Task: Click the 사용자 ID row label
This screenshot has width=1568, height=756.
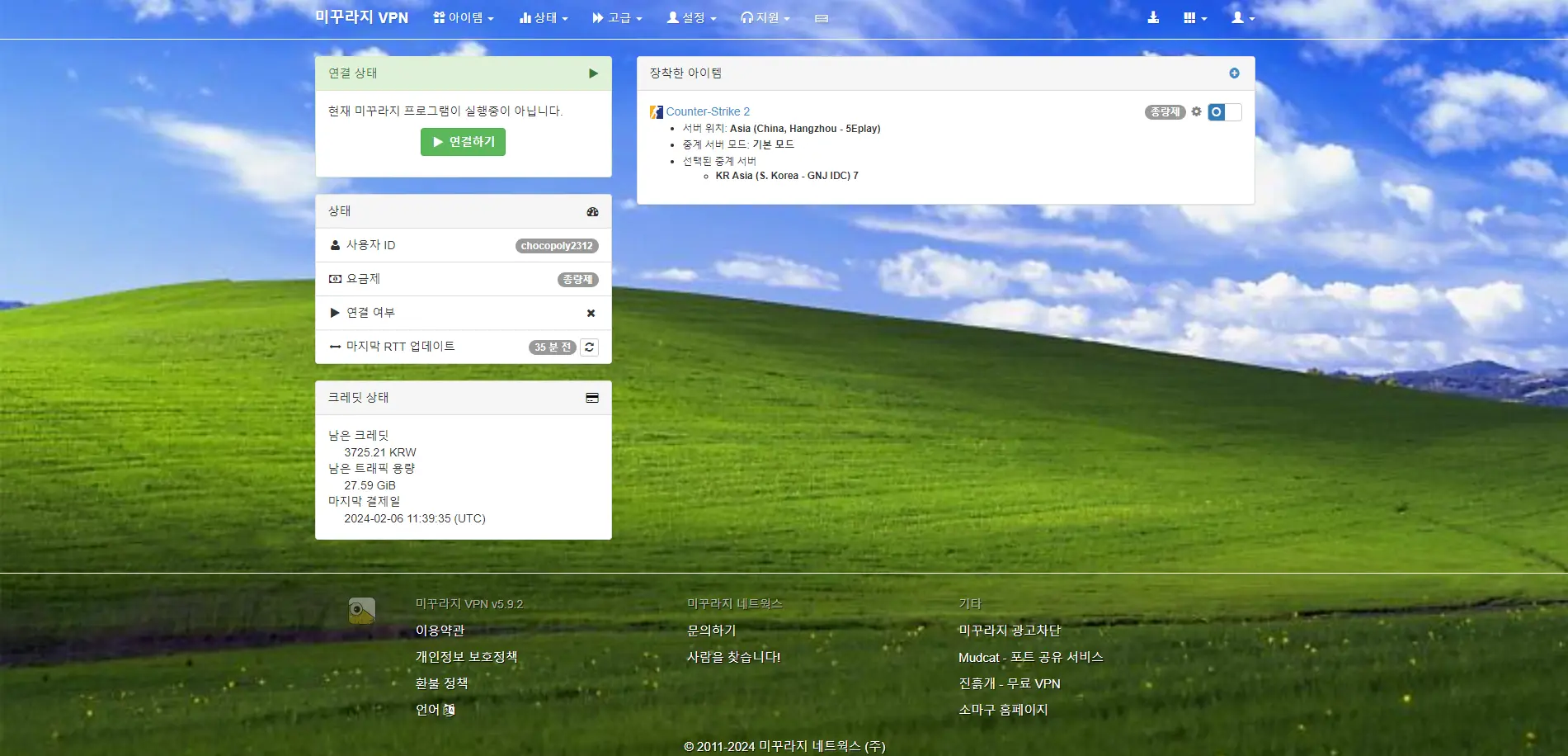Action: point(370,245)
